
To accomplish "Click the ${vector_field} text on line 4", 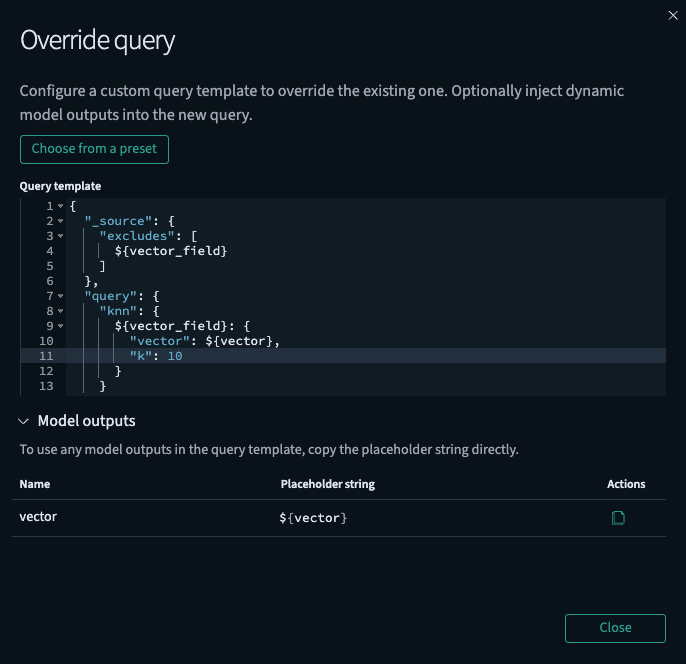I will click(171, 251).
